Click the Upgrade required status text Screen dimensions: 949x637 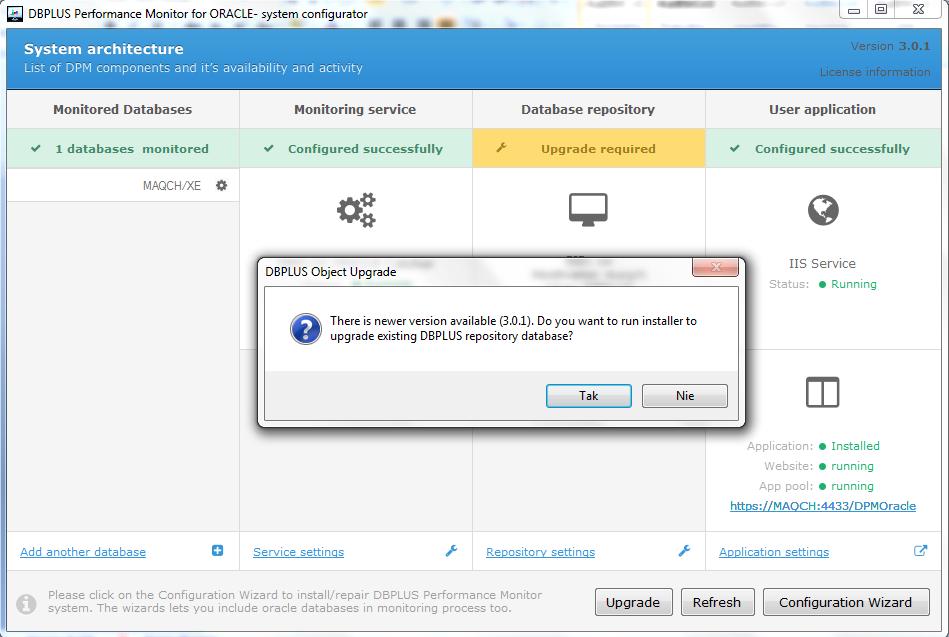click(598, 149)
